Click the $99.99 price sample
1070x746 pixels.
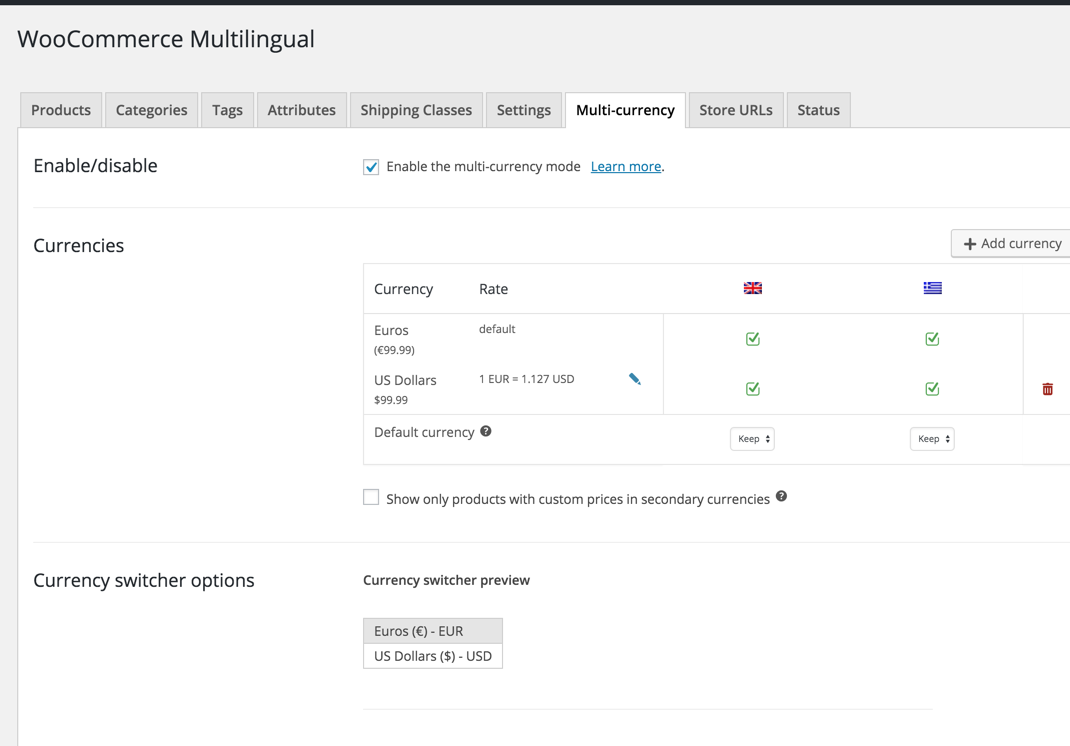[x=391, y=400]
